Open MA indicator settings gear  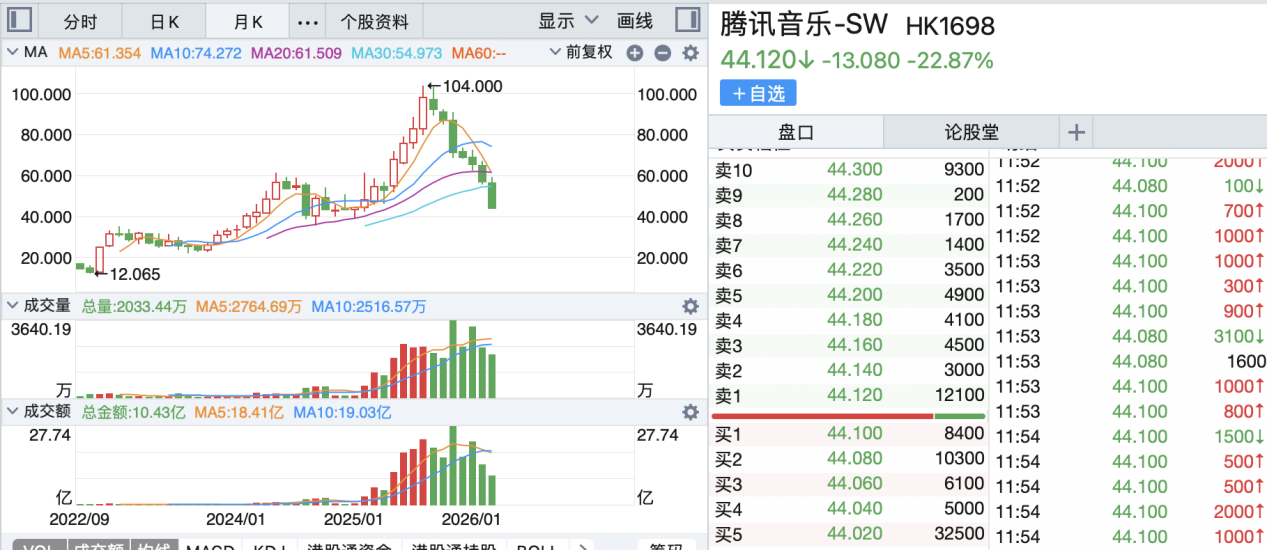[x=690, y=53]
